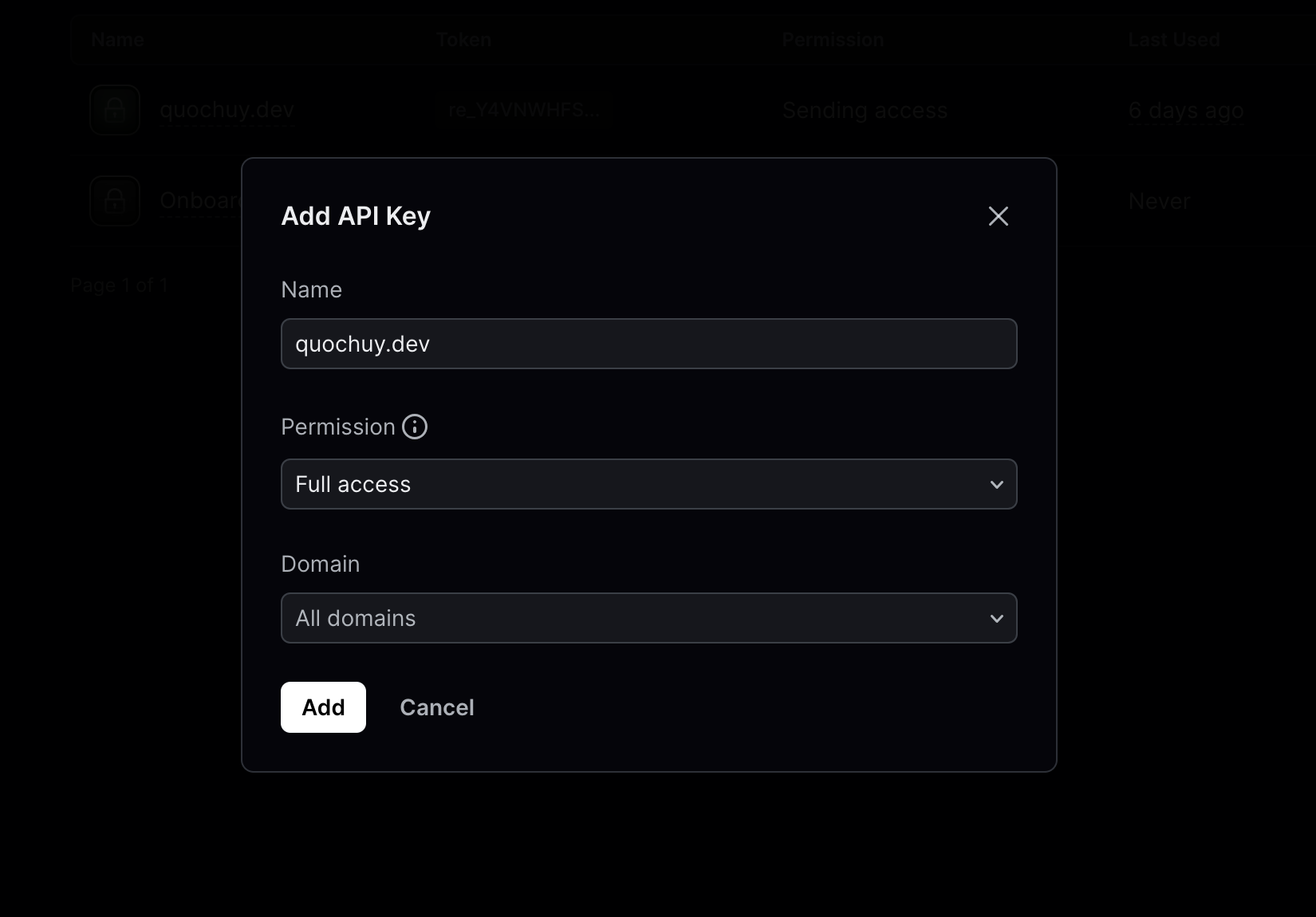The width and height of the screenshot is (1316, 917).
Task: Click the lock icon beside the Onboarding row
Action: point(114,201)
